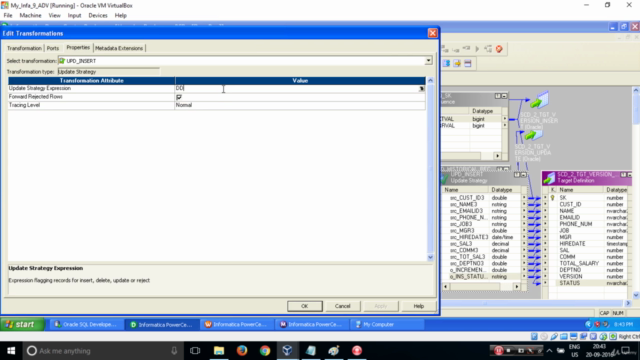This screenshot has height=360, width=640.
Task: Switch to the Transformation tab
Action: 24,48
